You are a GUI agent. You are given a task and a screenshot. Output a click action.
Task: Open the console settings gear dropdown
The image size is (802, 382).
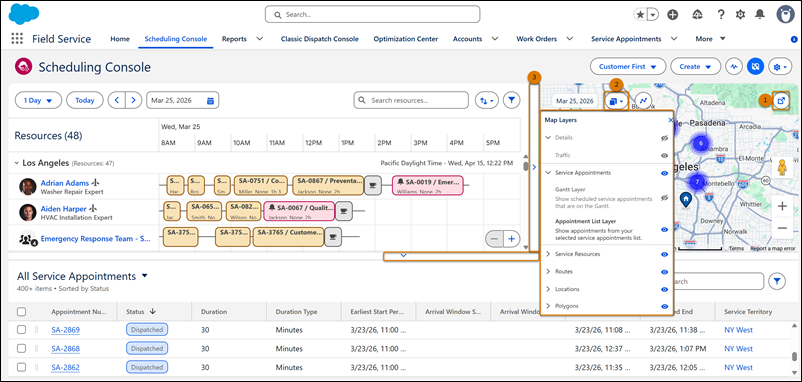pos(780,66)
